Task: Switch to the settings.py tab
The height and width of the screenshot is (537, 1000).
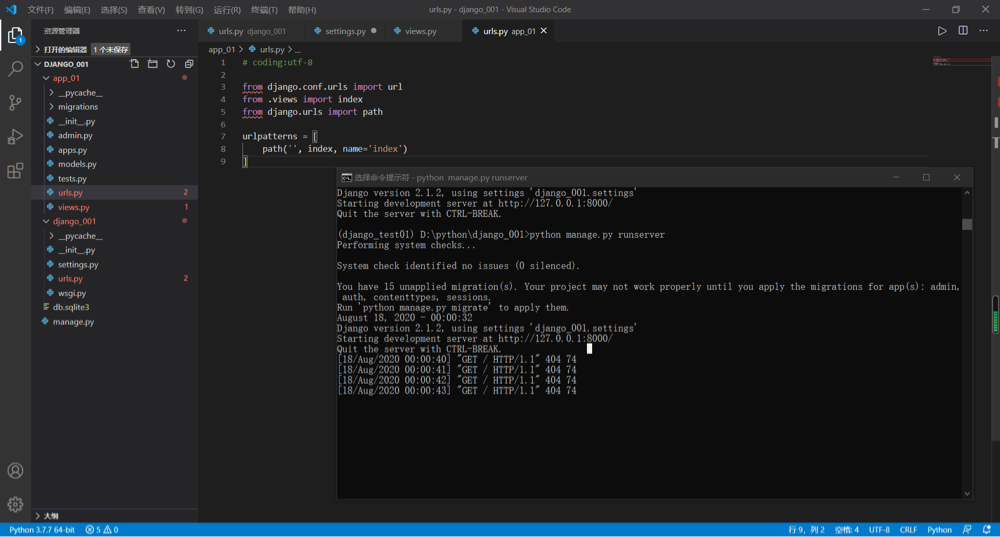Action: pyautogui.click(x=345, y=31)
